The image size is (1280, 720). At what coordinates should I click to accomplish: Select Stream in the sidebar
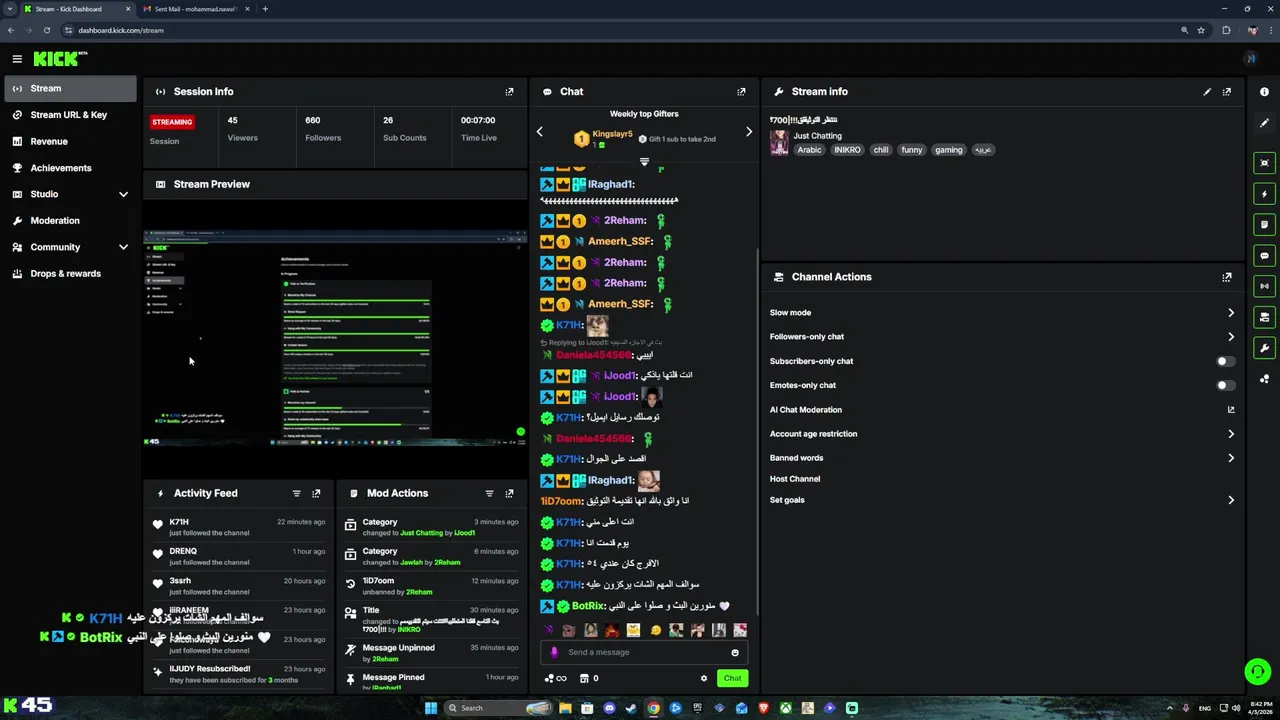(70, 88)
